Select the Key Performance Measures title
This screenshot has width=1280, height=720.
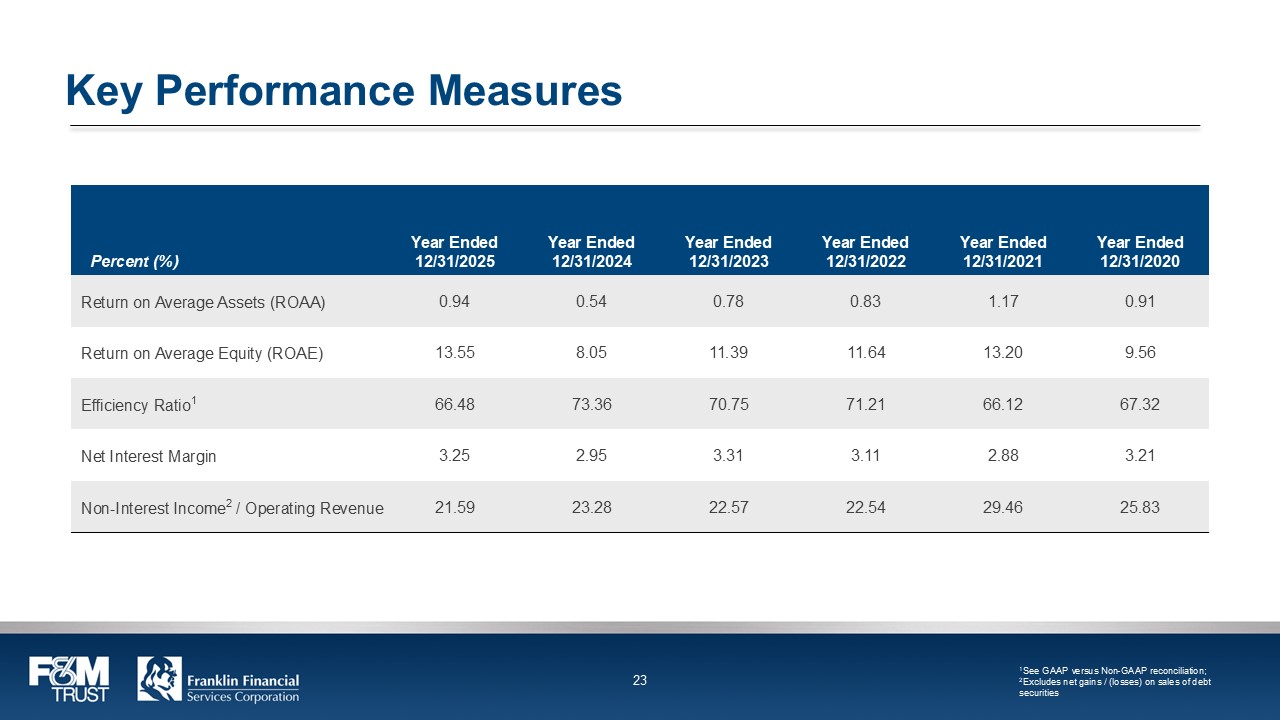coord(344,90)
